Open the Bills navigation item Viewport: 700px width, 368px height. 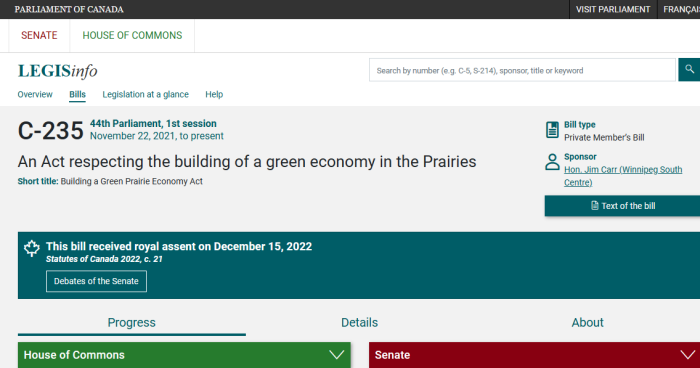[x=77, y=94]
